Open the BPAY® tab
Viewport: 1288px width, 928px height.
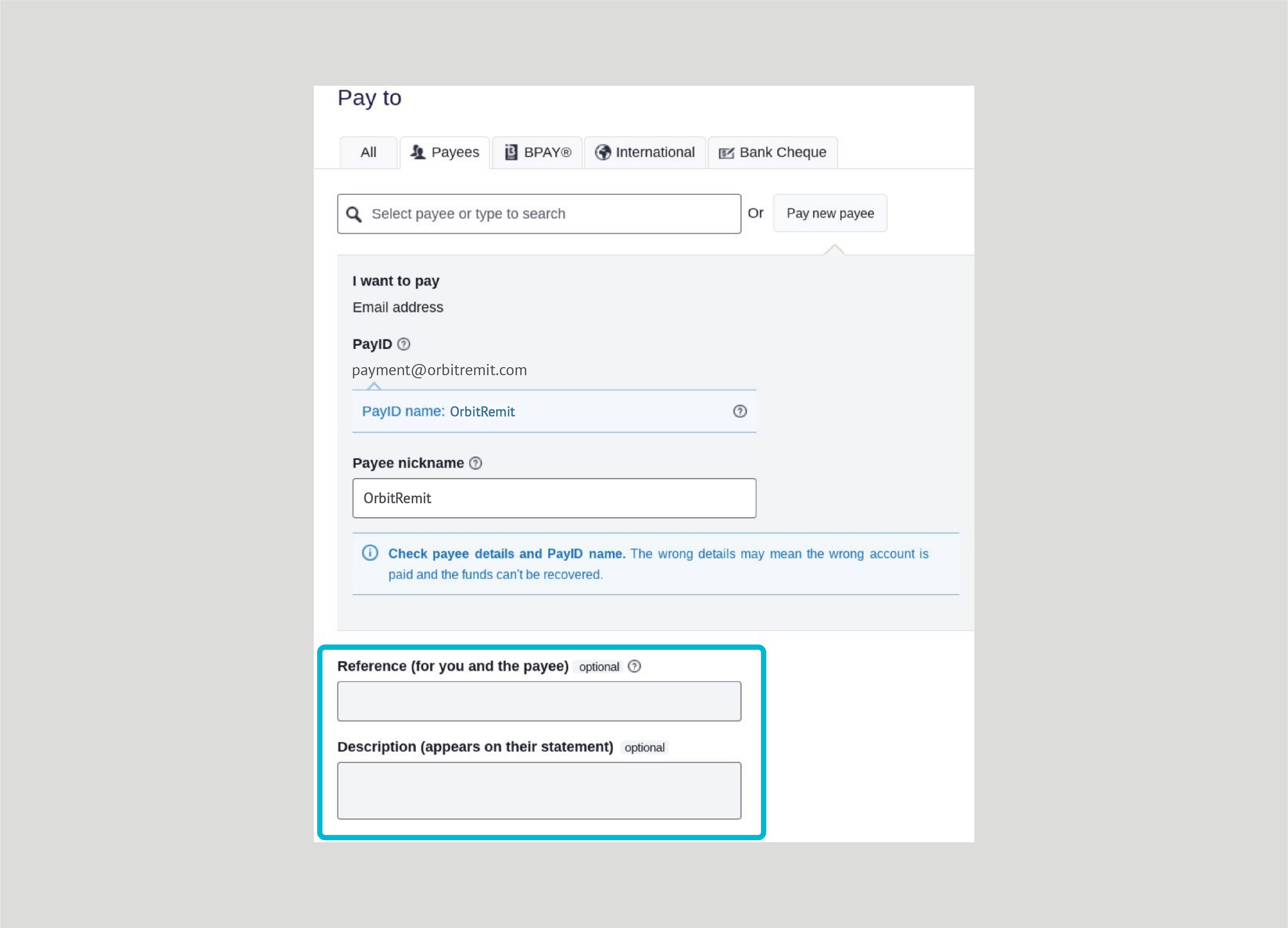pyautogui.click(x=537, y=152)
